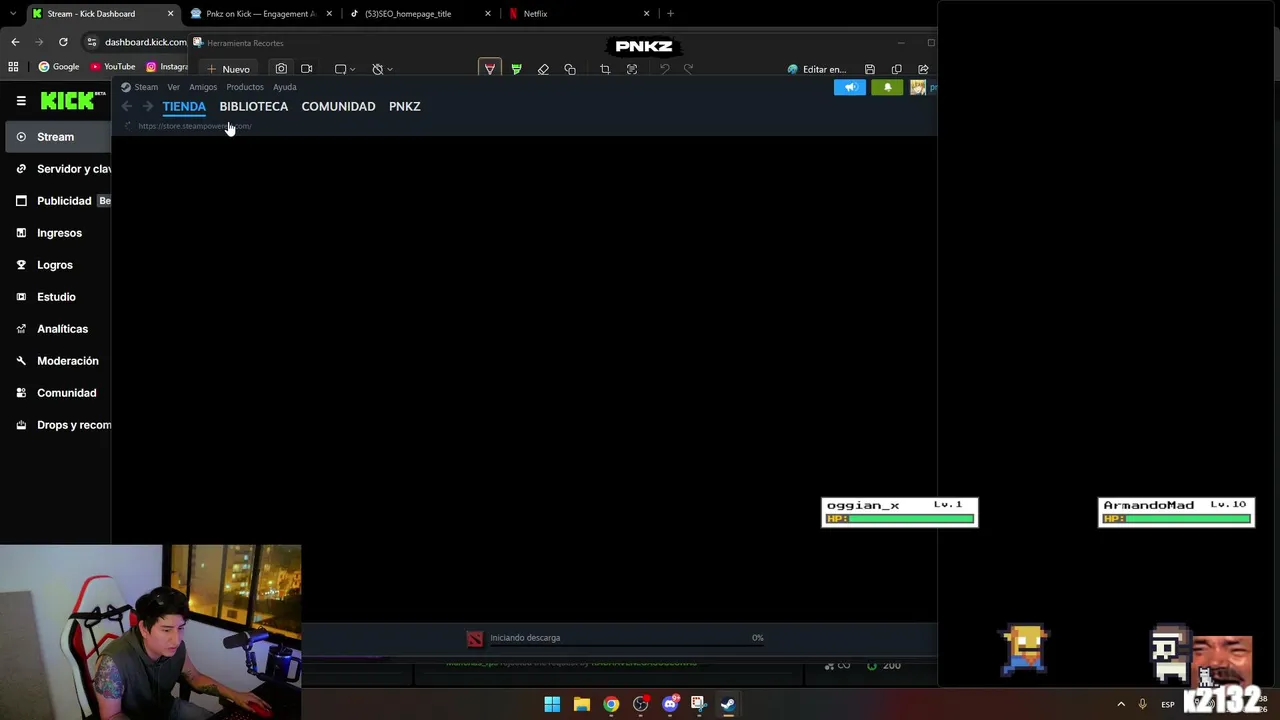Open Discord from taskbar
Screen dimensions: 1280x720
click(x=670, y=704)
